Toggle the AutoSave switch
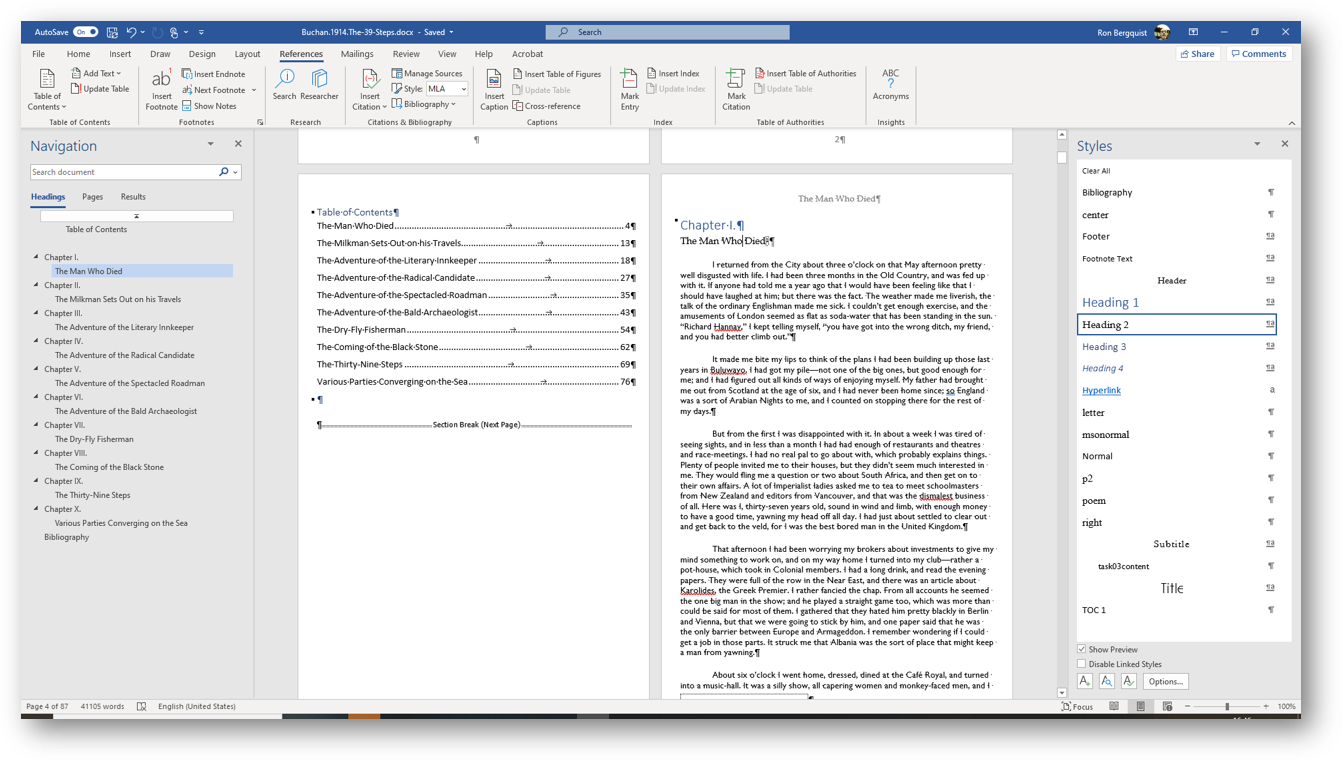 [x=86, y=32]
